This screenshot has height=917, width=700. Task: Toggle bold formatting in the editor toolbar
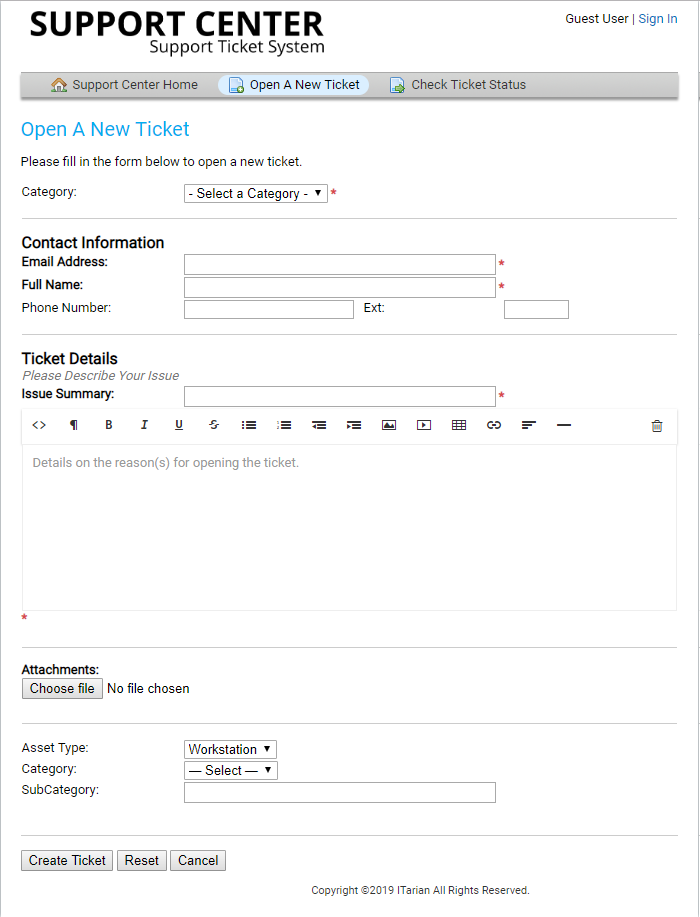pyautogui.click(x=108, y=424)
